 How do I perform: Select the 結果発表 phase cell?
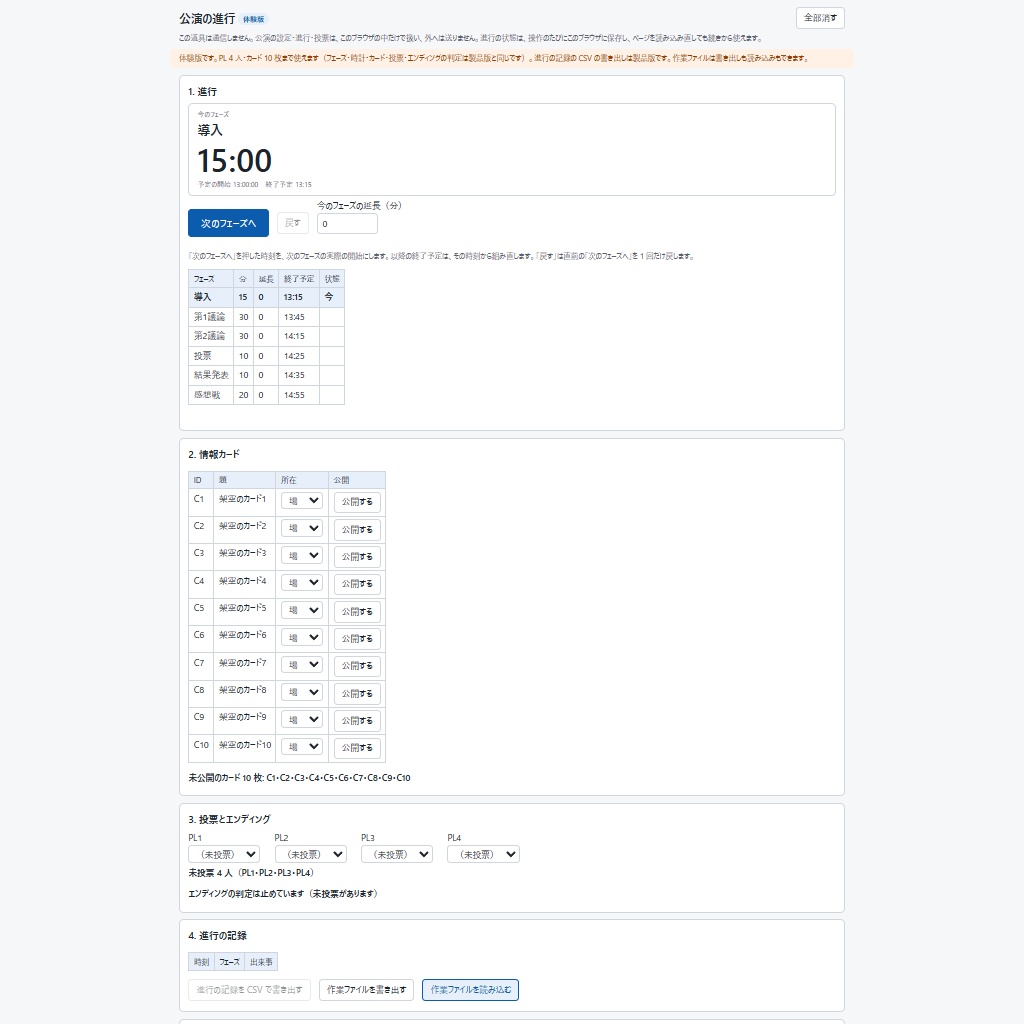[x=210, y=375]
